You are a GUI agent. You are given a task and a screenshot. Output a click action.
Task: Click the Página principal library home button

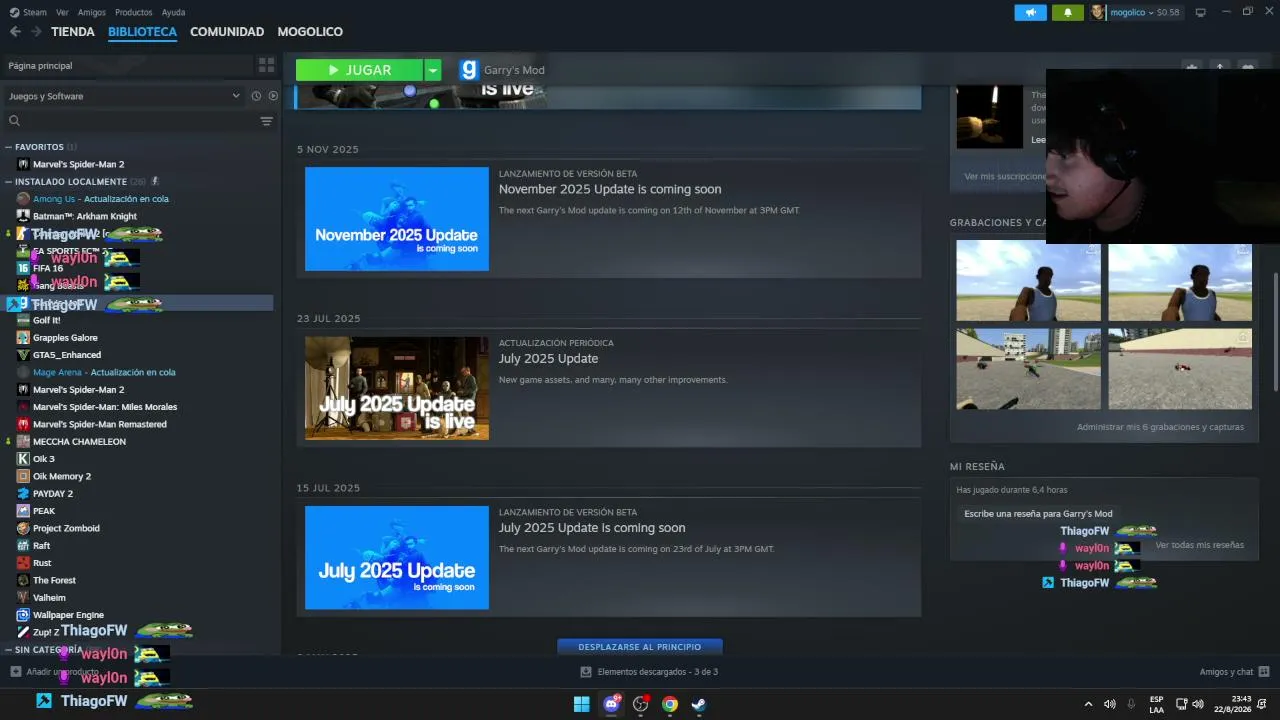tap(127, 66)
